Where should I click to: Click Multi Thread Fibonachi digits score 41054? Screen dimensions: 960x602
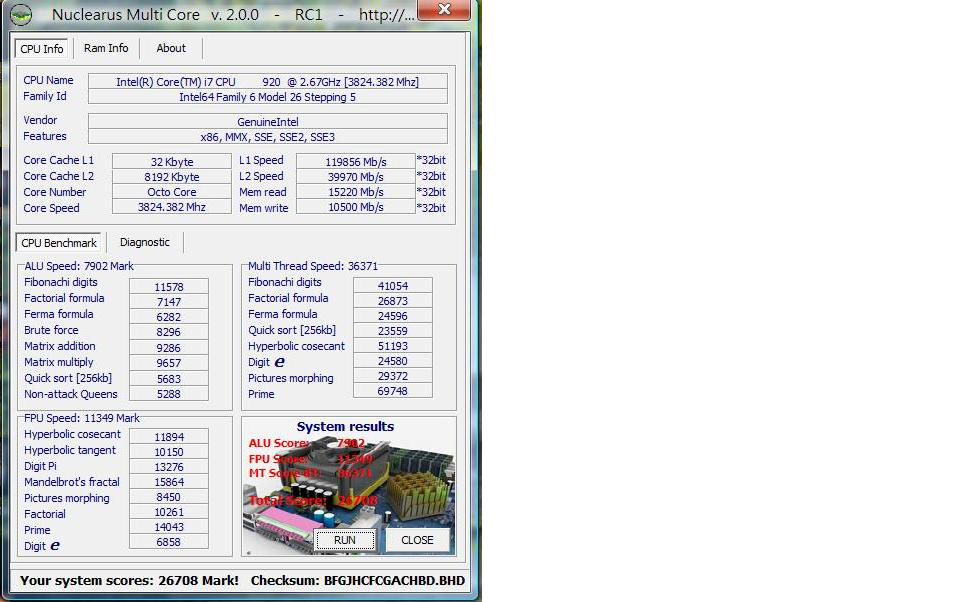392,285
